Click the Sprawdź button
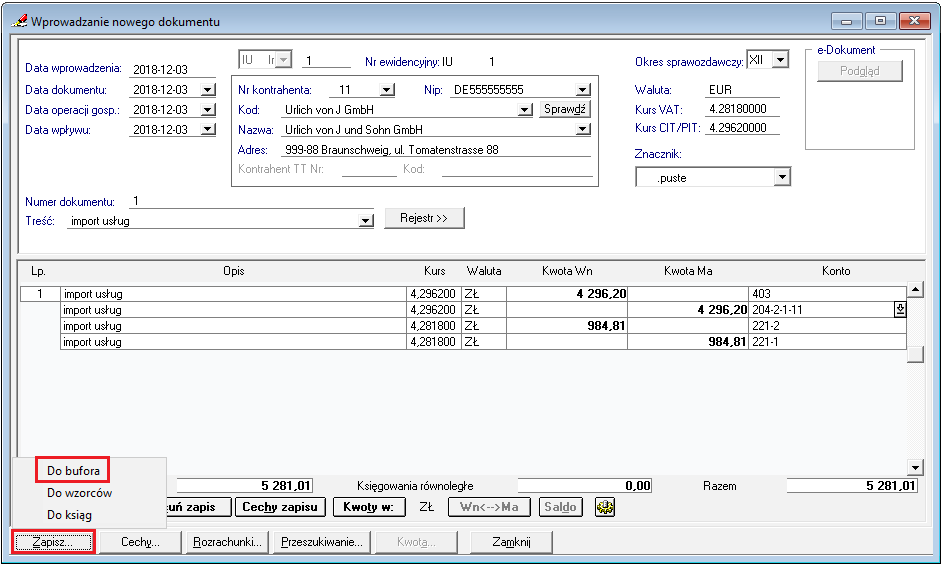The image size is (944, 566). (x=565, y=109)
